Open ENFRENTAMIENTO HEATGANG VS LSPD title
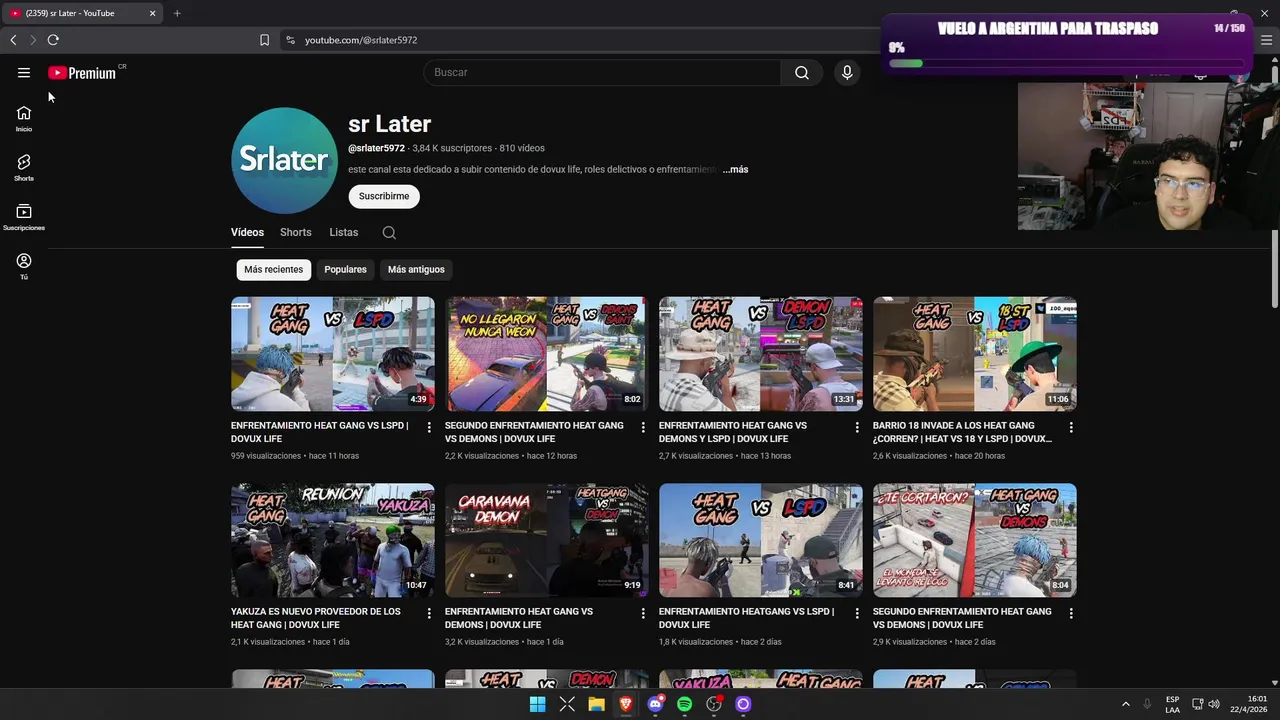 click(746, 618)
